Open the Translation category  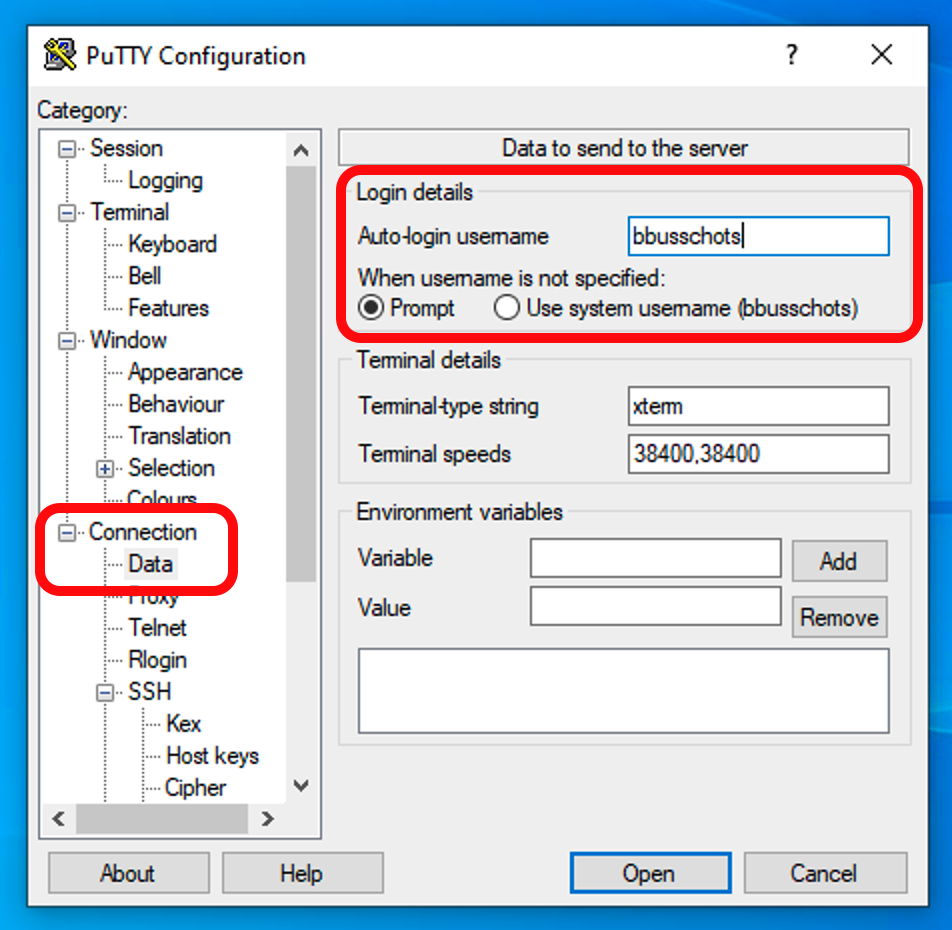pyautogui.click(x=179, y=436)
